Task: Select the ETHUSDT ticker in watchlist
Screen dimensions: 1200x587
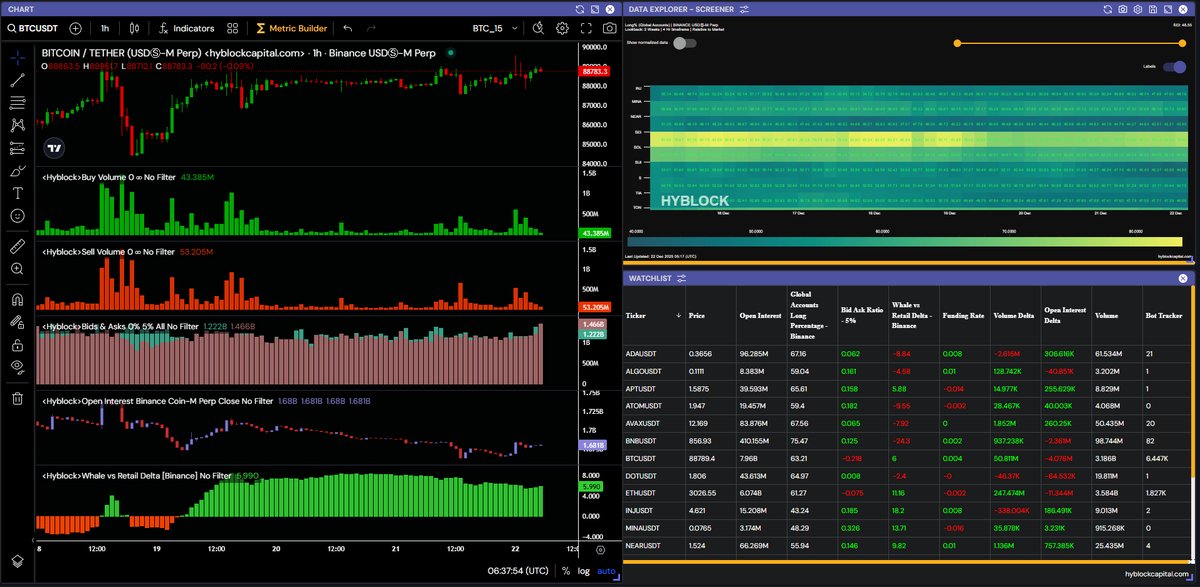Action: tap(642, 493)
